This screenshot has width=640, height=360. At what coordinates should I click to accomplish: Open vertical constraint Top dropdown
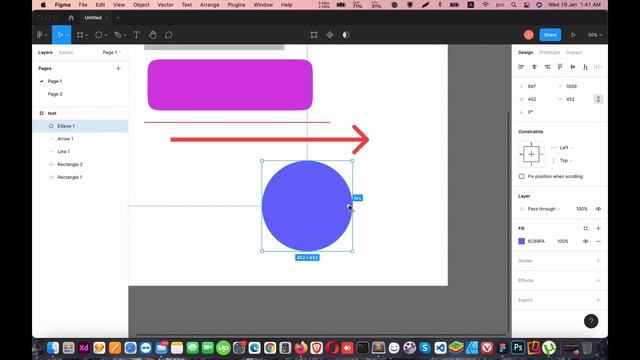(566, 160)
